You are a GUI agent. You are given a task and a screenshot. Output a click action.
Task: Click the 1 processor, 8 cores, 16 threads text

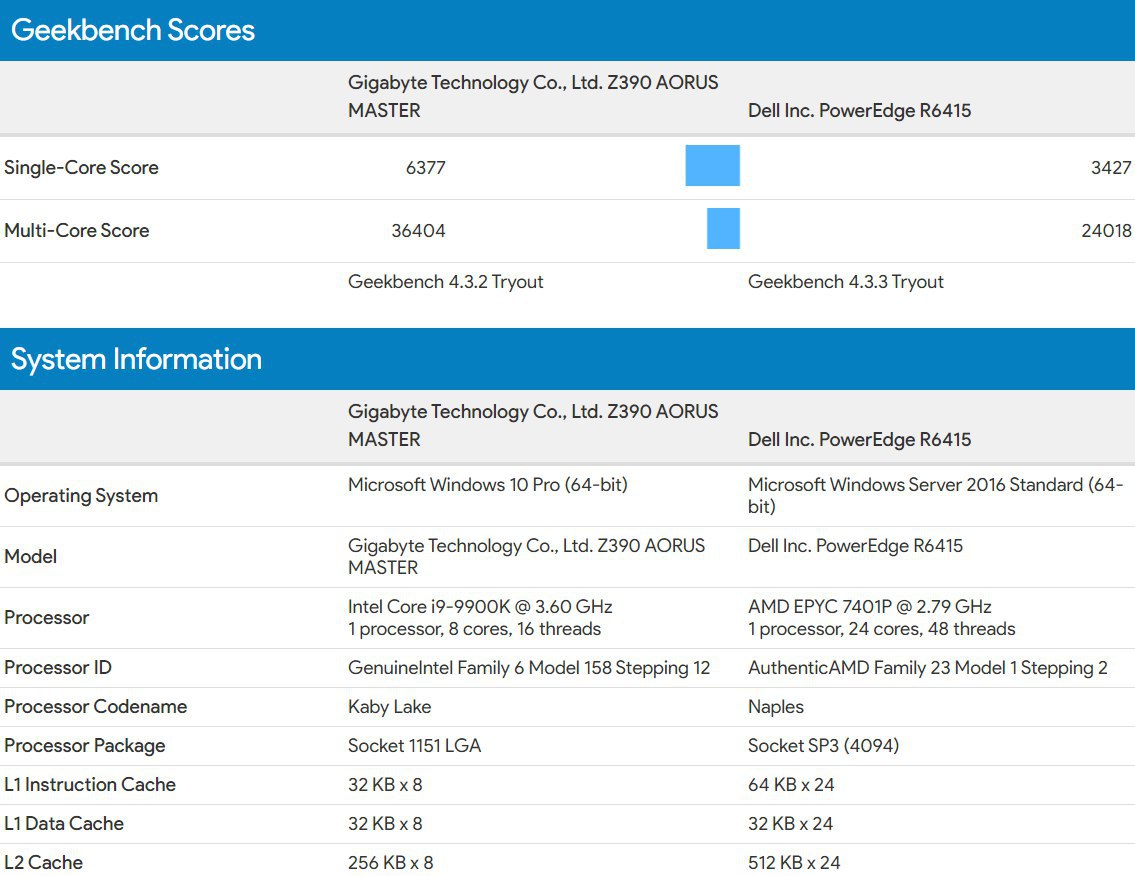(x=474, y=629)
